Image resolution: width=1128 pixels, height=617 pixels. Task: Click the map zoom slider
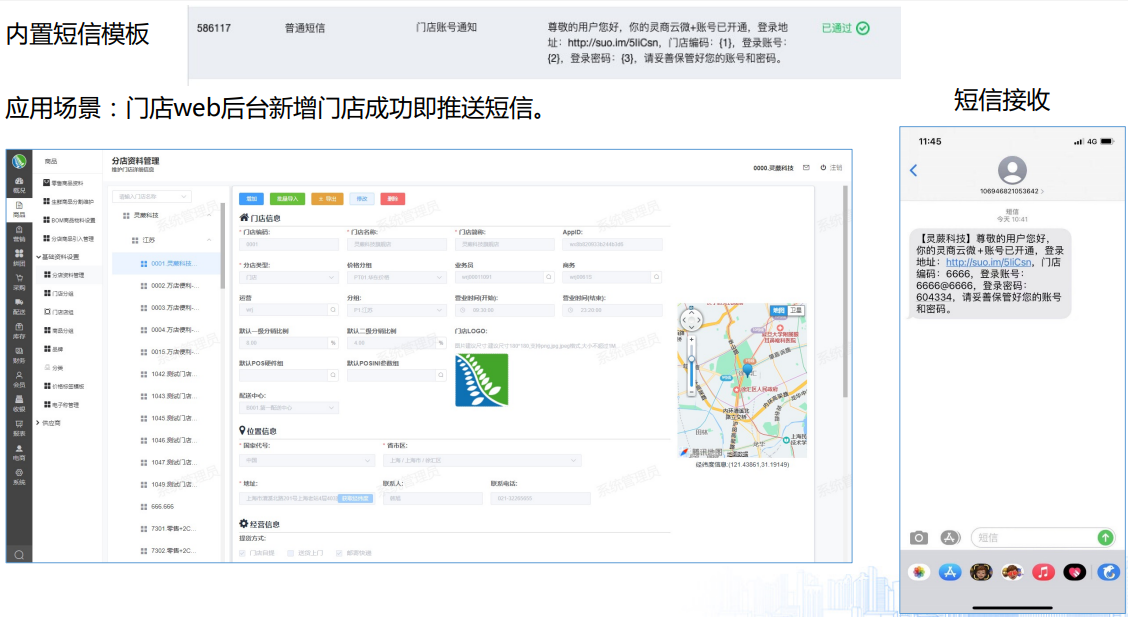691,372
